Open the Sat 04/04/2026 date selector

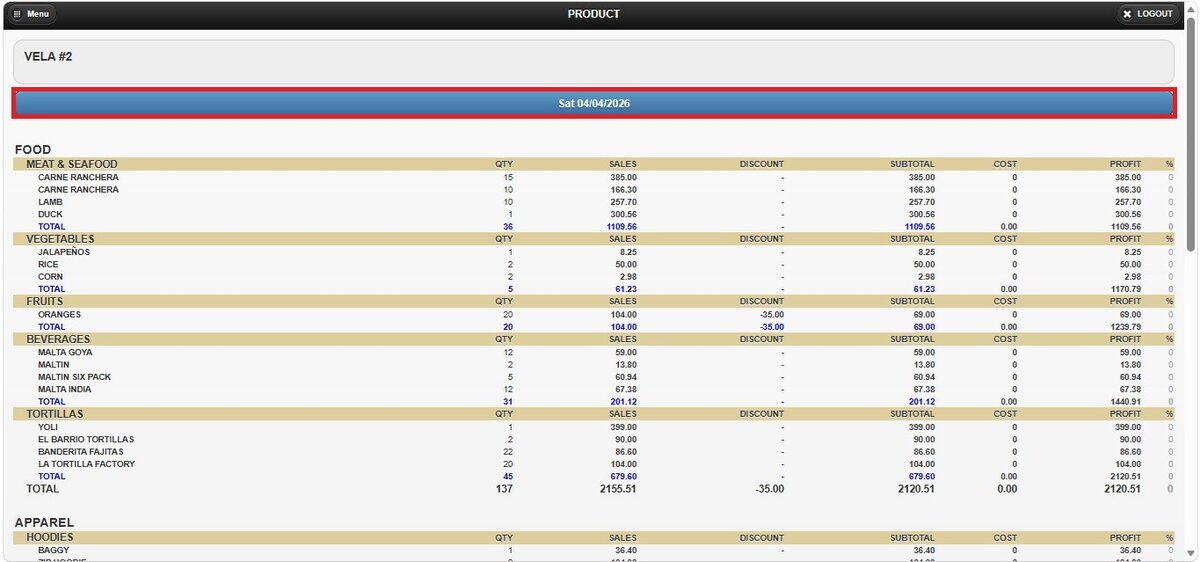[594, 103]
